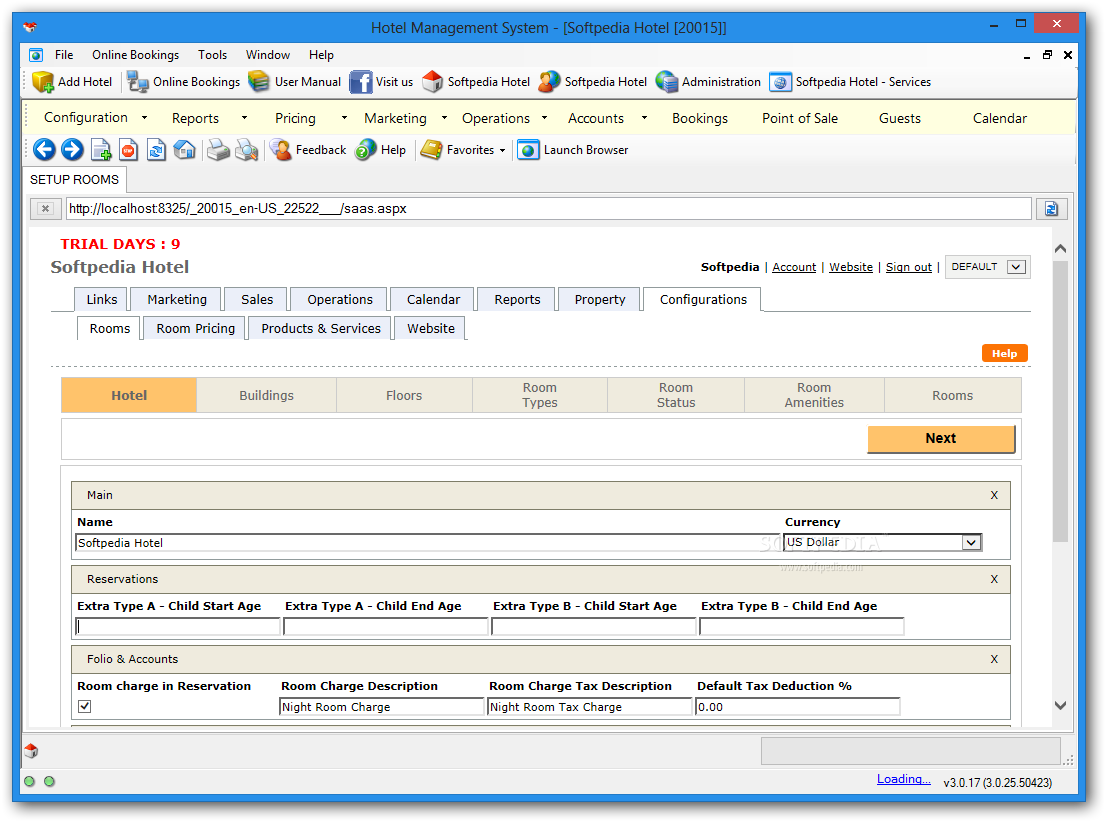Expand the Reports menu dropdown arrow
Image resolution: width=1106 pixels, height=822 pixels.
point(245,118)
